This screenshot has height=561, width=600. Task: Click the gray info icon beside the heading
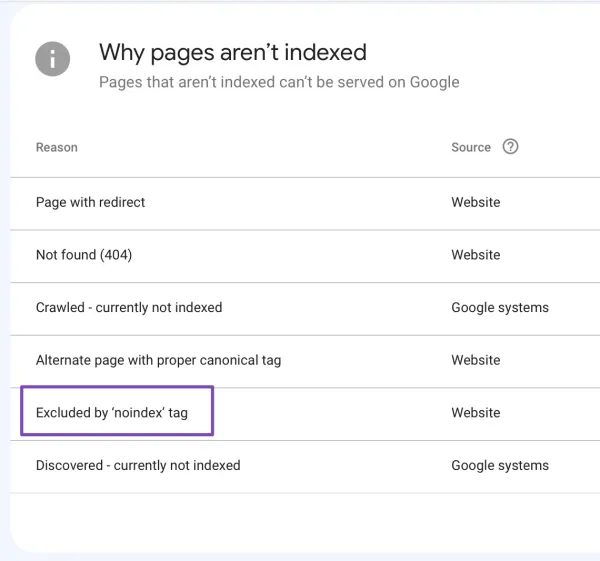(x=53, y=59)
